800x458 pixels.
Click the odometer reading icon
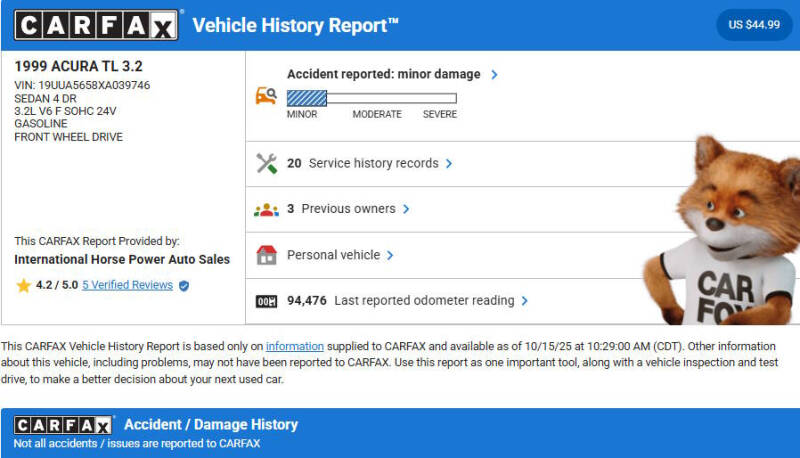point(266,301)
